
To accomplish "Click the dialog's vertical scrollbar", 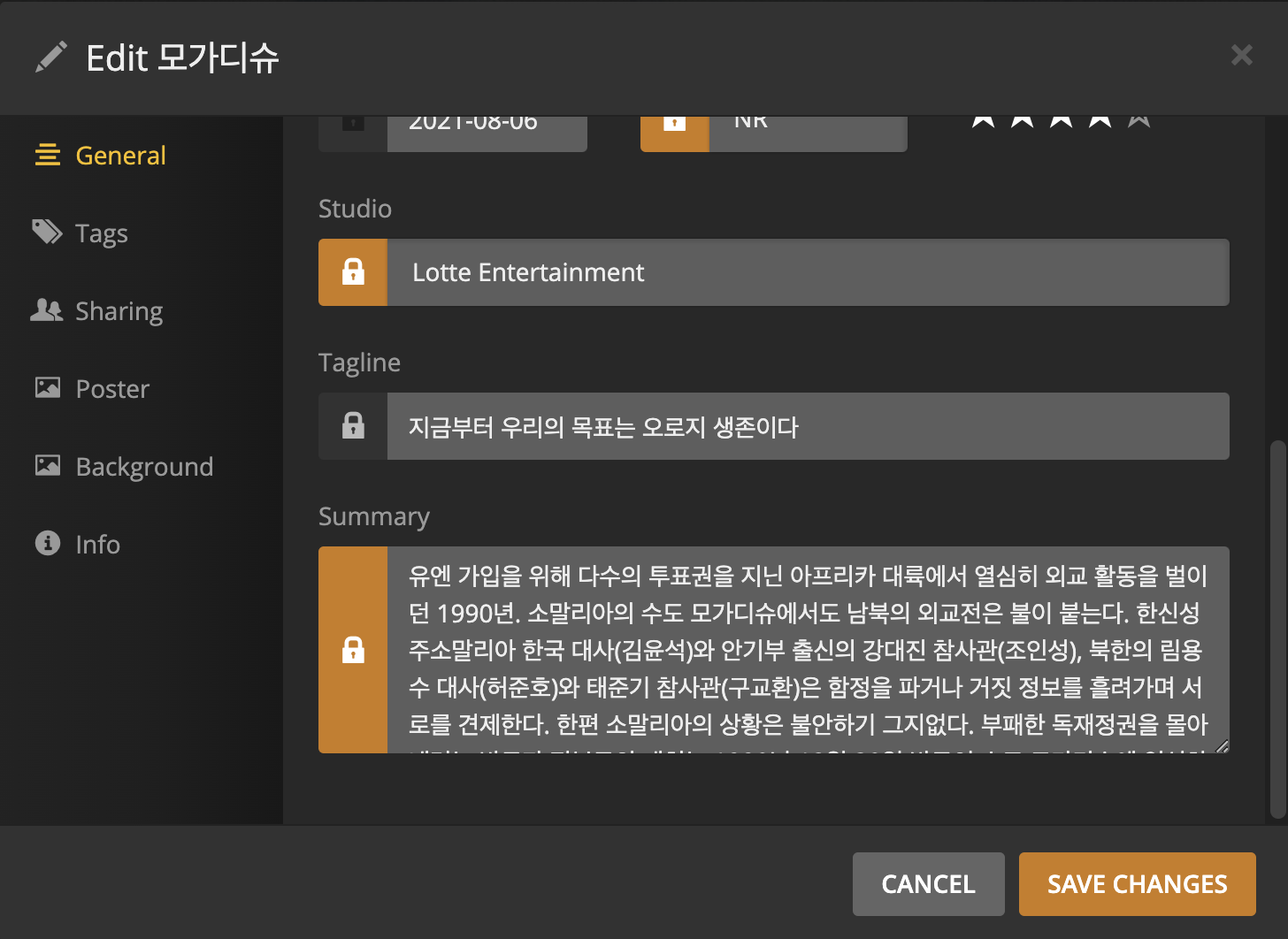I will click(x=1277, y=628).
